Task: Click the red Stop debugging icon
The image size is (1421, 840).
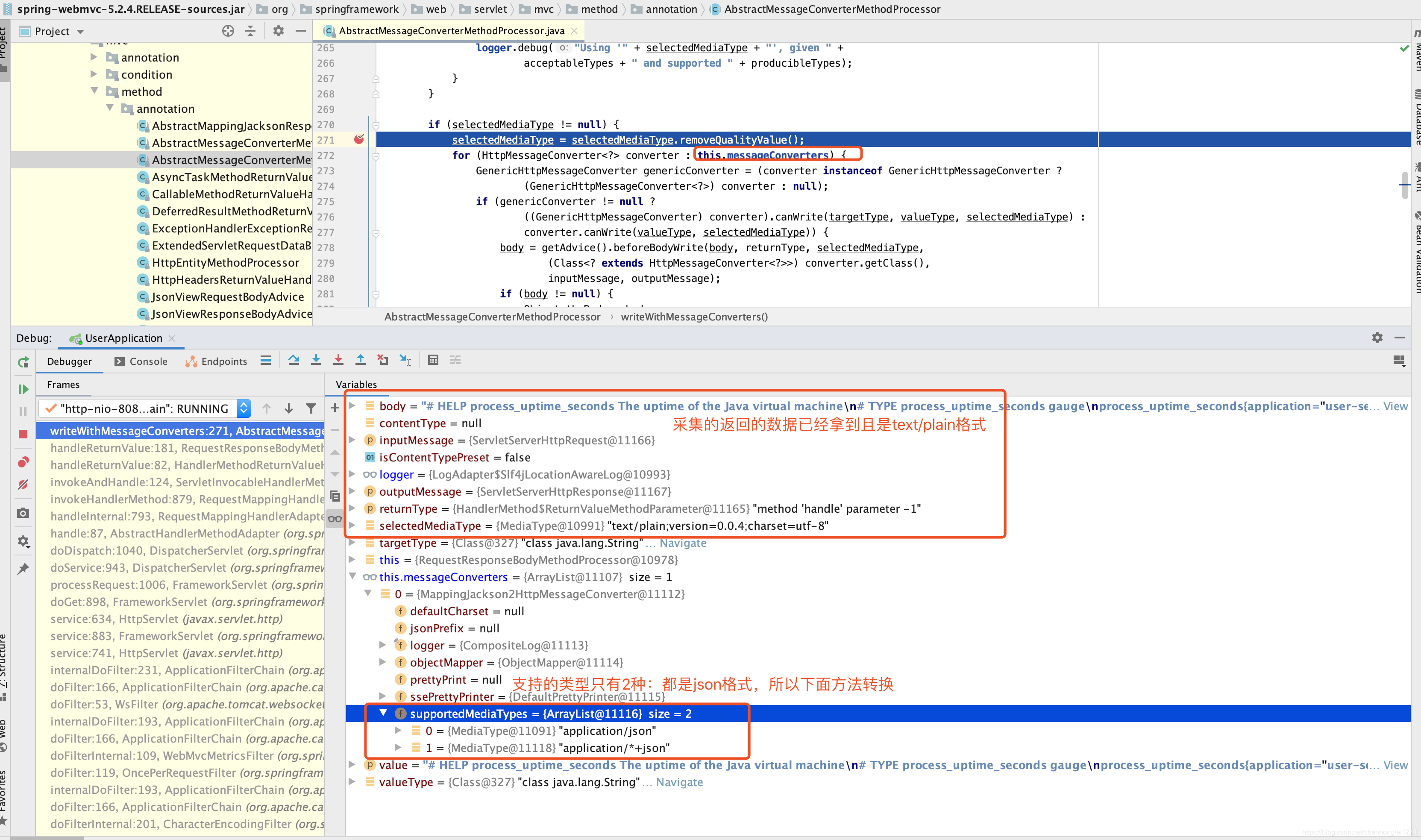Action: pos(23,434)
